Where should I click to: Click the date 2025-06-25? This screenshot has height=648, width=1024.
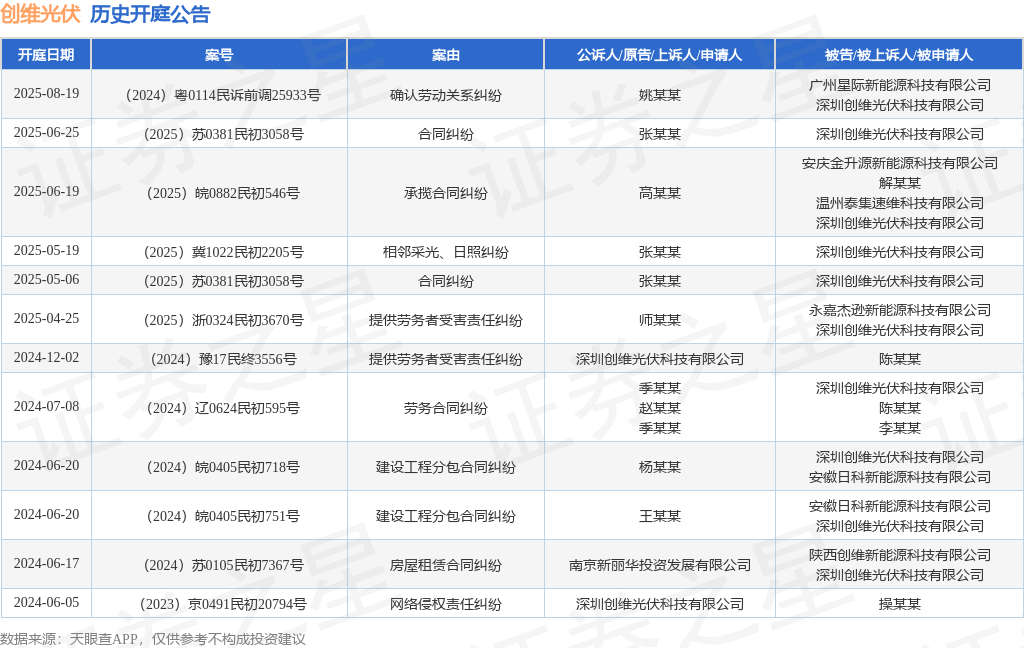click(46, 133)
